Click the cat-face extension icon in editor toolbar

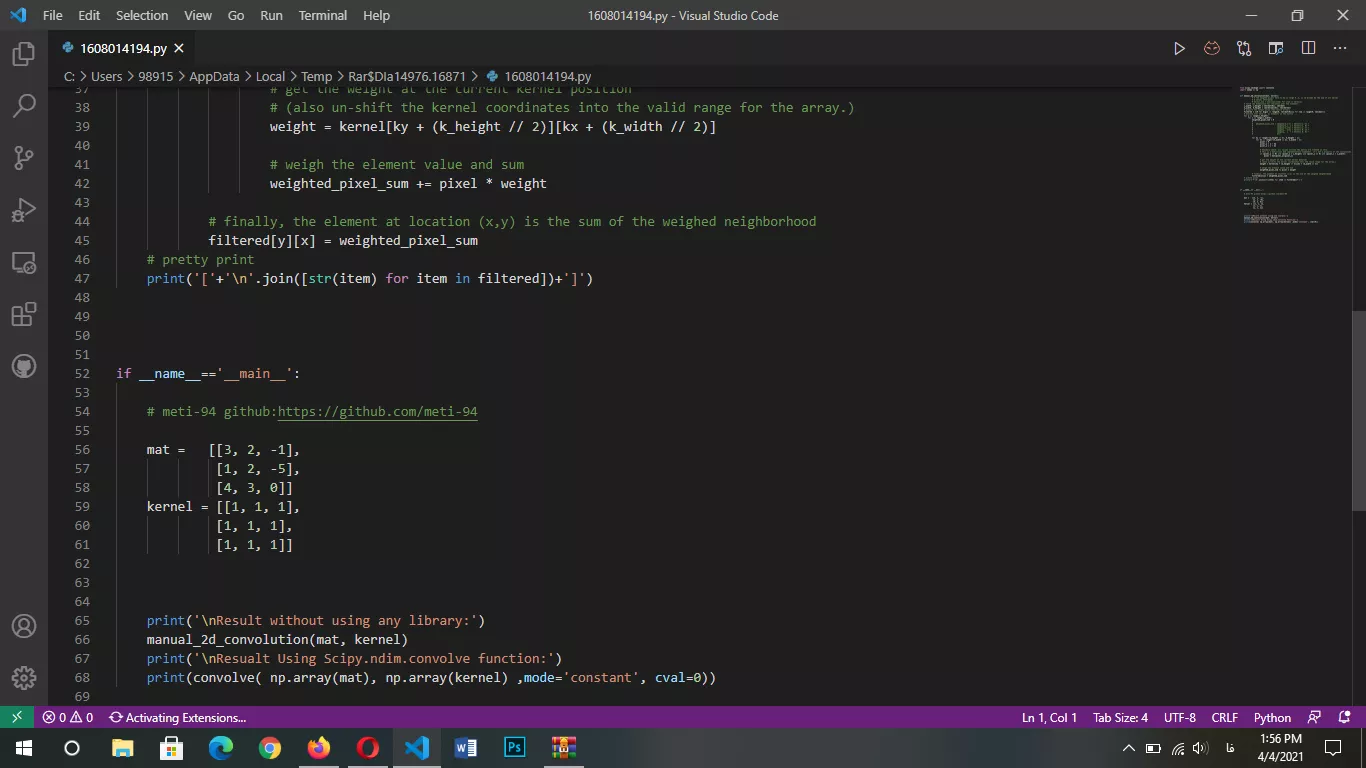[1212, 48]
